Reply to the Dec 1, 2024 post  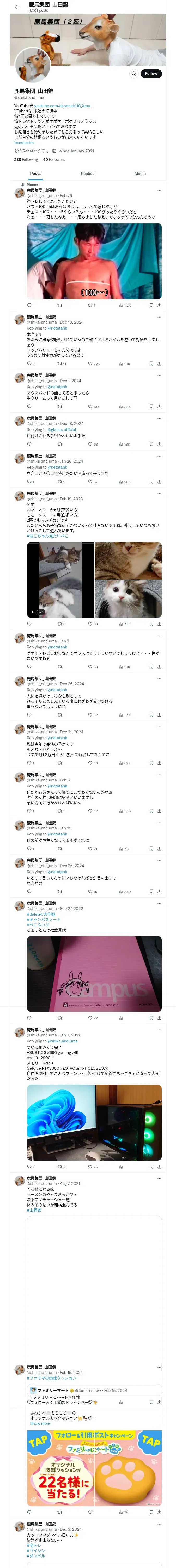pos(29,407)
